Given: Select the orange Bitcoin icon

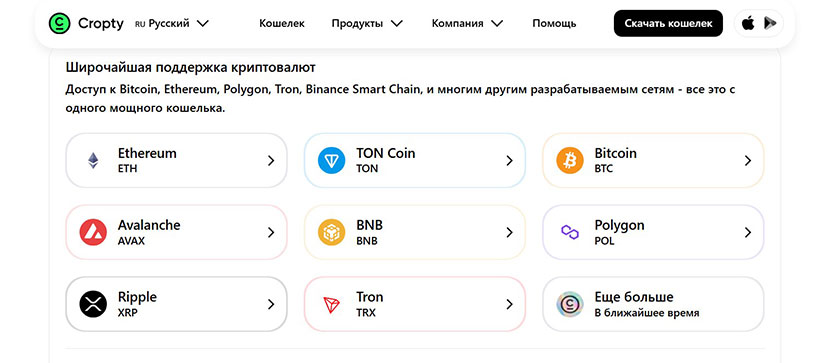Looking at the screenshot, I should point(570,161).
